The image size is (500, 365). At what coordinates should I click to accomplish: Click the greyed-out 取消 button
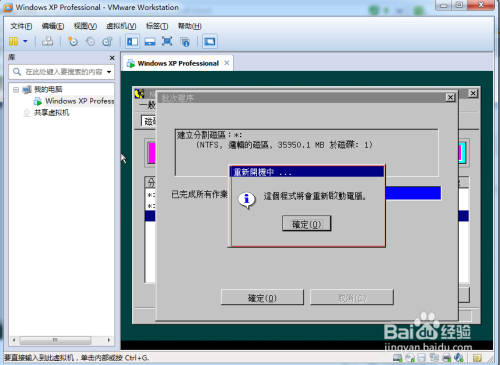pos(352,297)
